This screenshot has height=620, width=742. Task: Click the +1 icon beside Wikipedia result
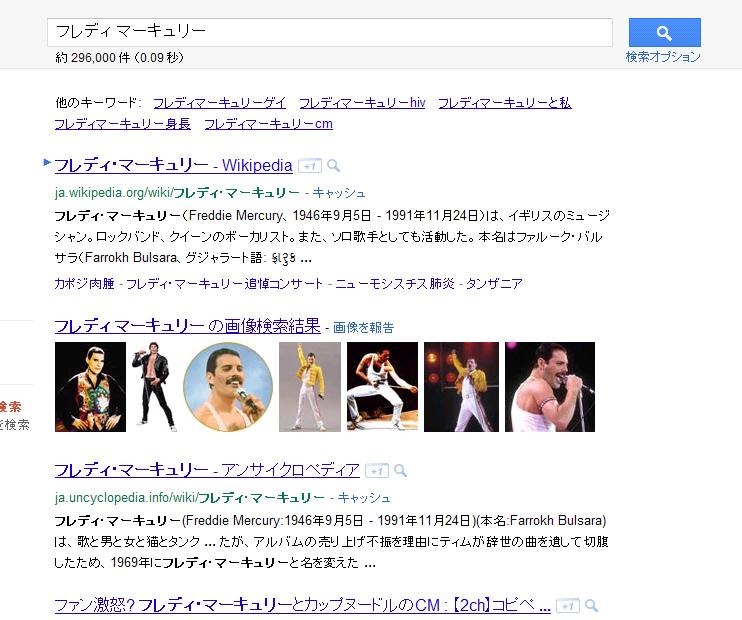pos(310,166)
